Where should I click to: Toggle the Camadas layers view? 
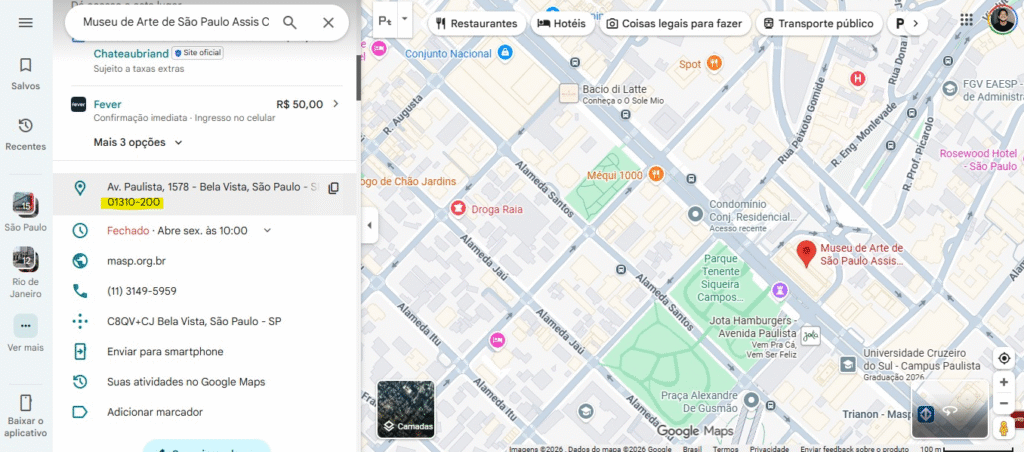pos(405,410)
